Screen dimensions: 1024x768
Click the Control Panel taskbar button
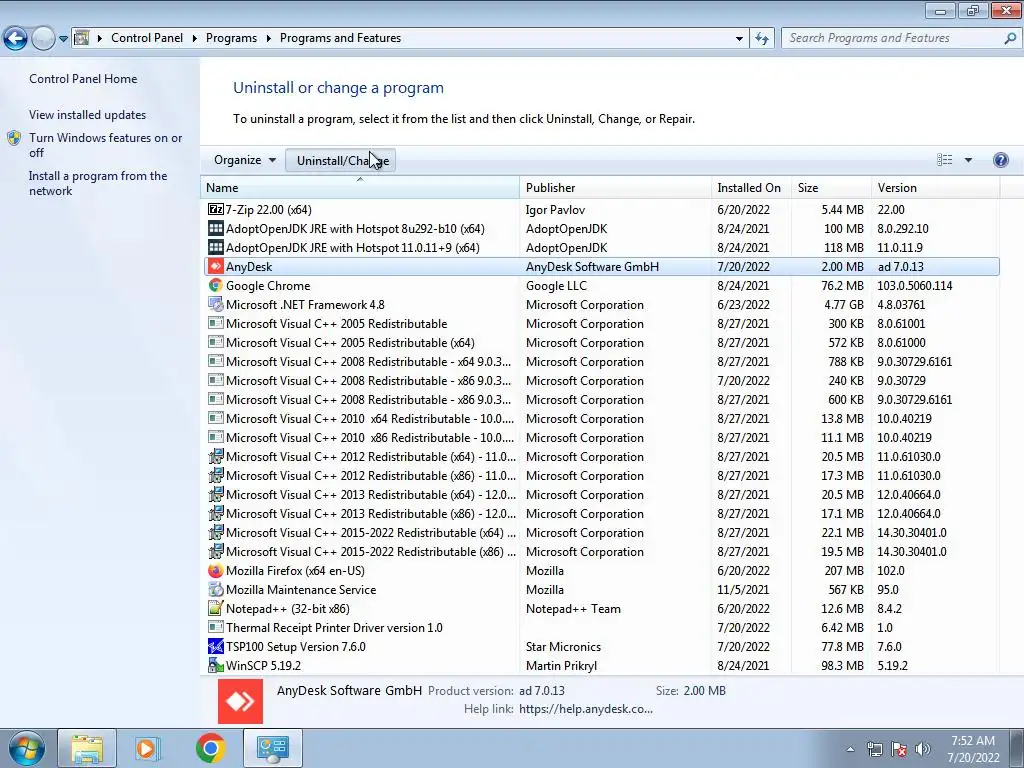[272, 748]
